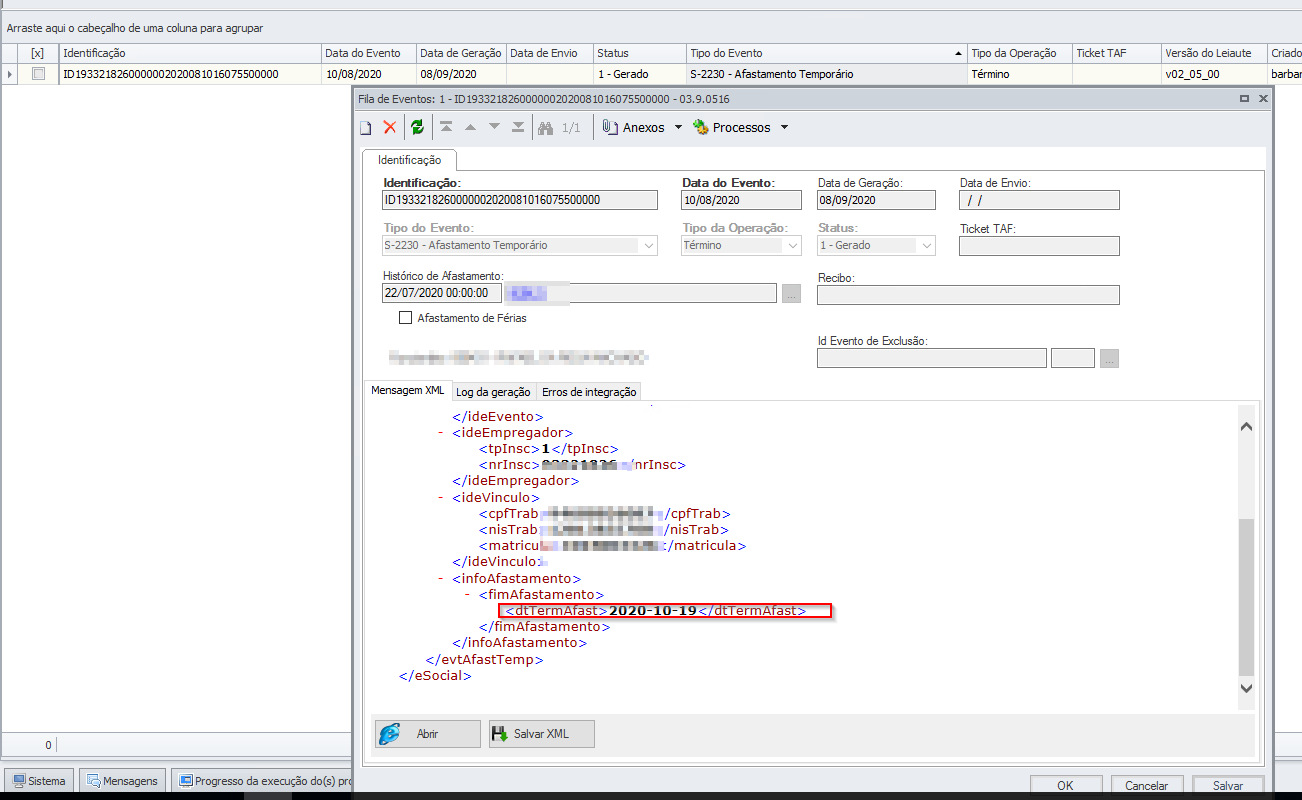
Task: Sort by the Data do Evento column header
Action: coord(369,53)
